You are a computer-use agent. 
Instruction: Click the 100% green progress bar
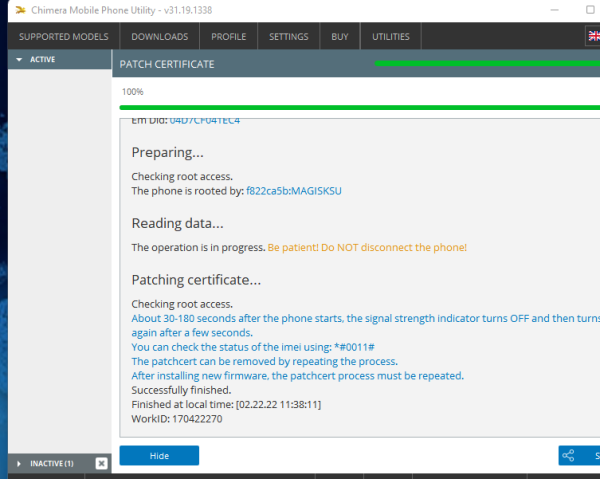360,108
